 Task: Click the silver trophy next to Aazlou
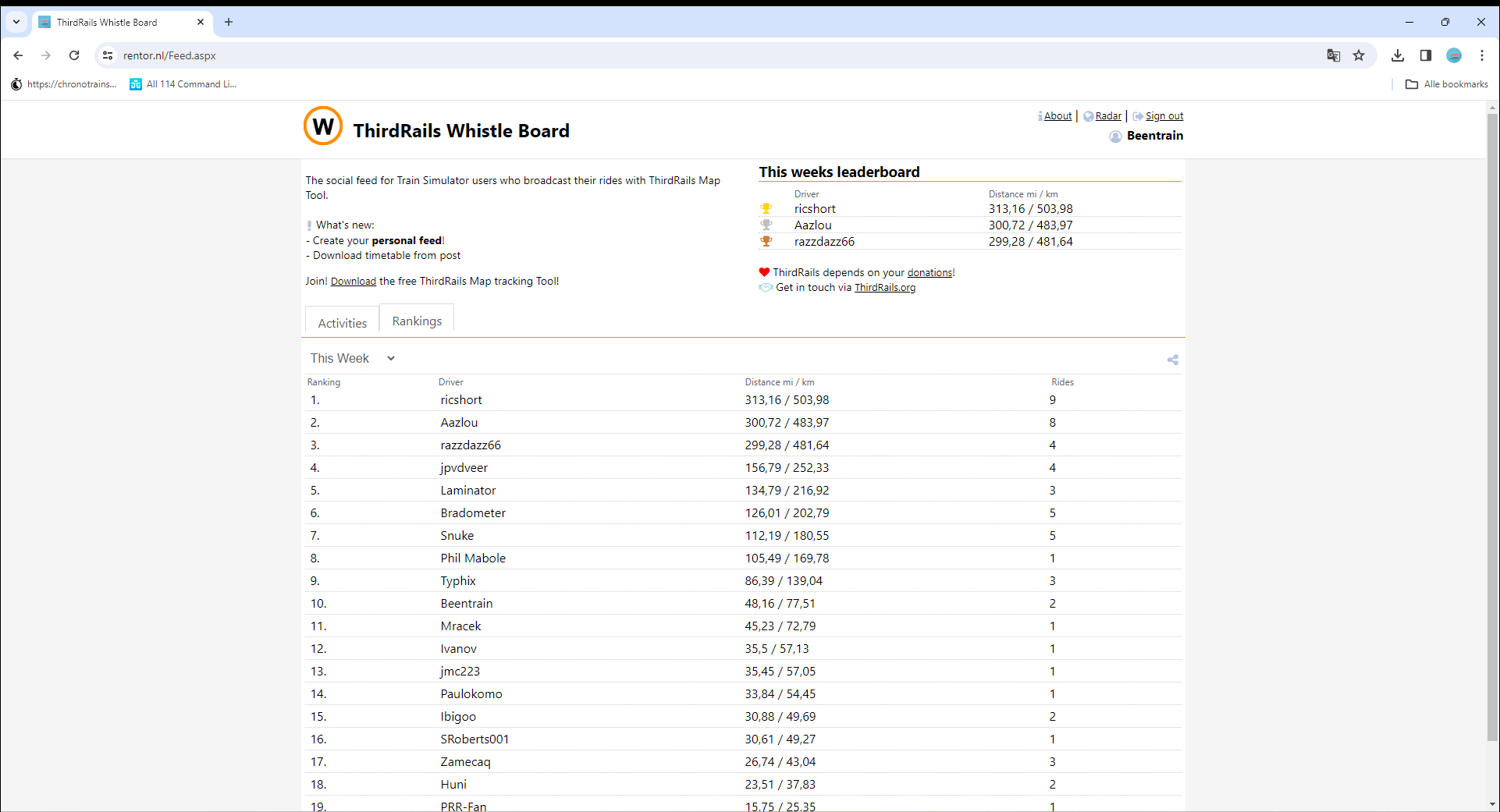pyautogui.click(x=766, y=225)
